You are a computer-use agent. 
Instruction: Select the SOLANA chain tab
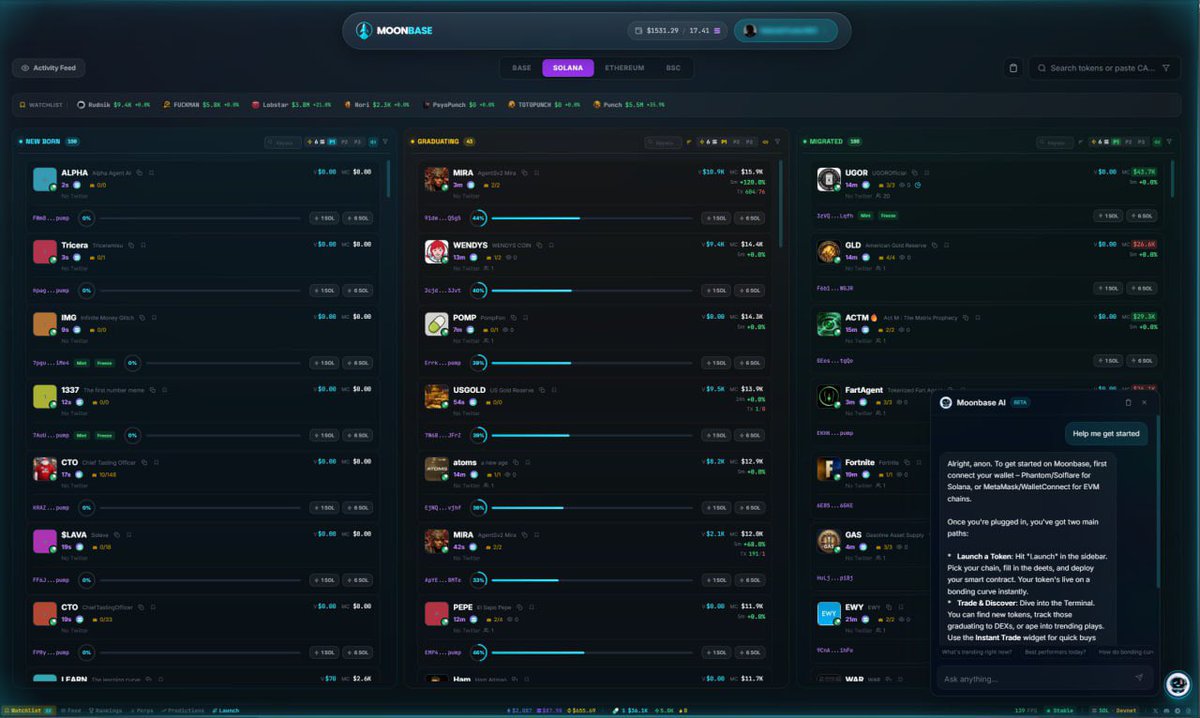568,68
